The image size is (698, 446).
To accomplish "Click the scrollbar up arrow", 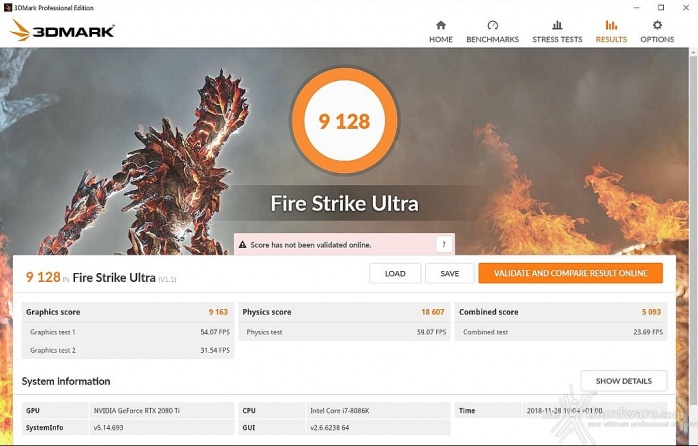I will [x=694, y=53].
